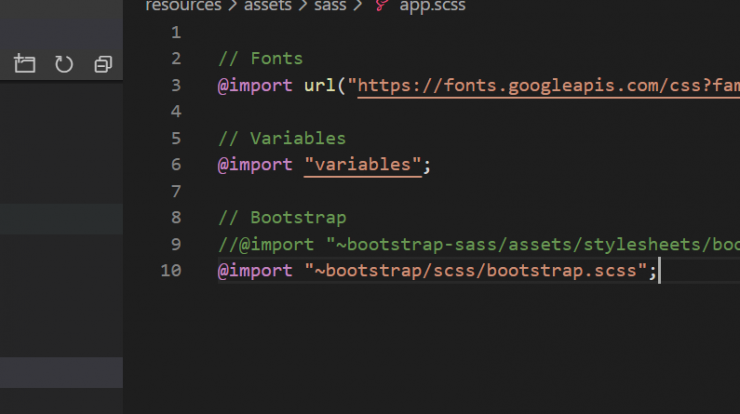Place cursor in "// Variables" comment

(x=282, y=138)
